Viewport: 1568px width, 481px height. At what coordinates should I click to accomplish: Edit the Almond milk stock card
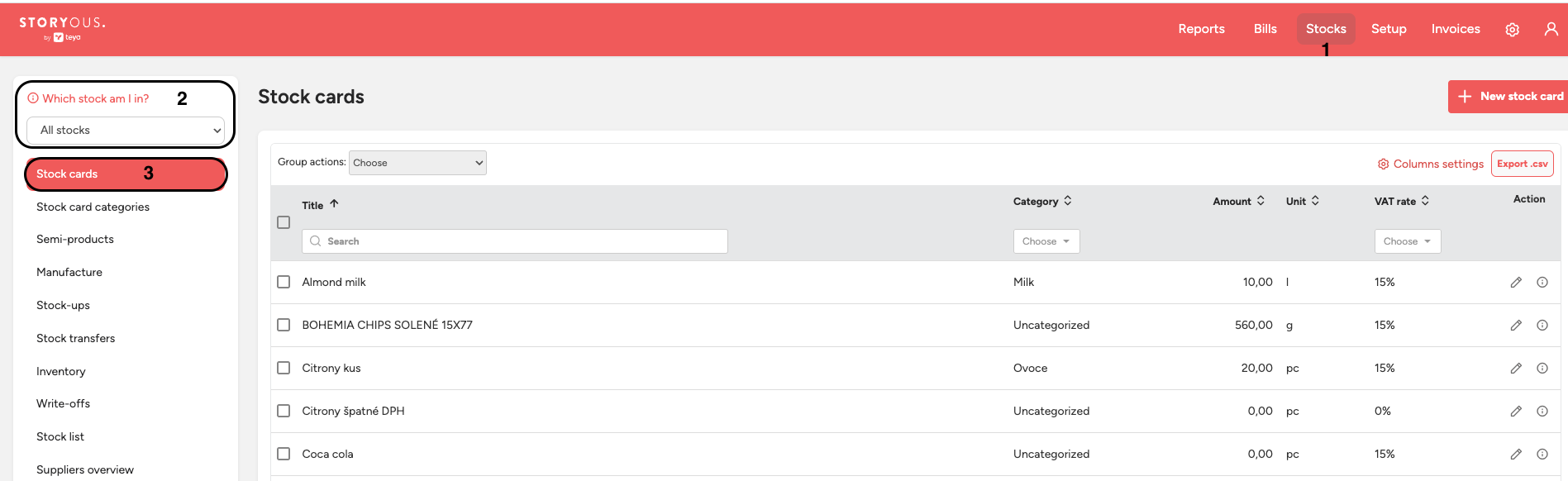[1516, 283]
